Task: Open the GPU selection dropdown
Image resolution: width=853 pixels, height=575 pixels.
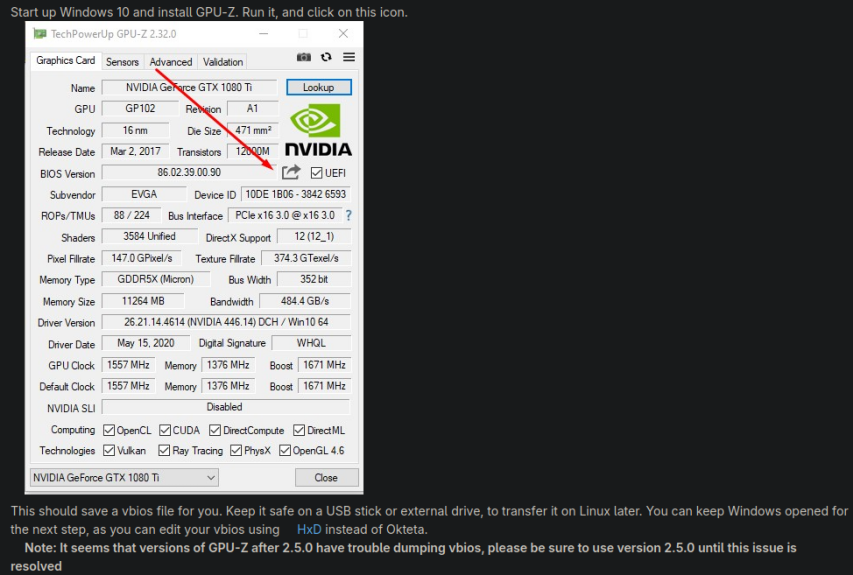Action: (x=125, y=478)
